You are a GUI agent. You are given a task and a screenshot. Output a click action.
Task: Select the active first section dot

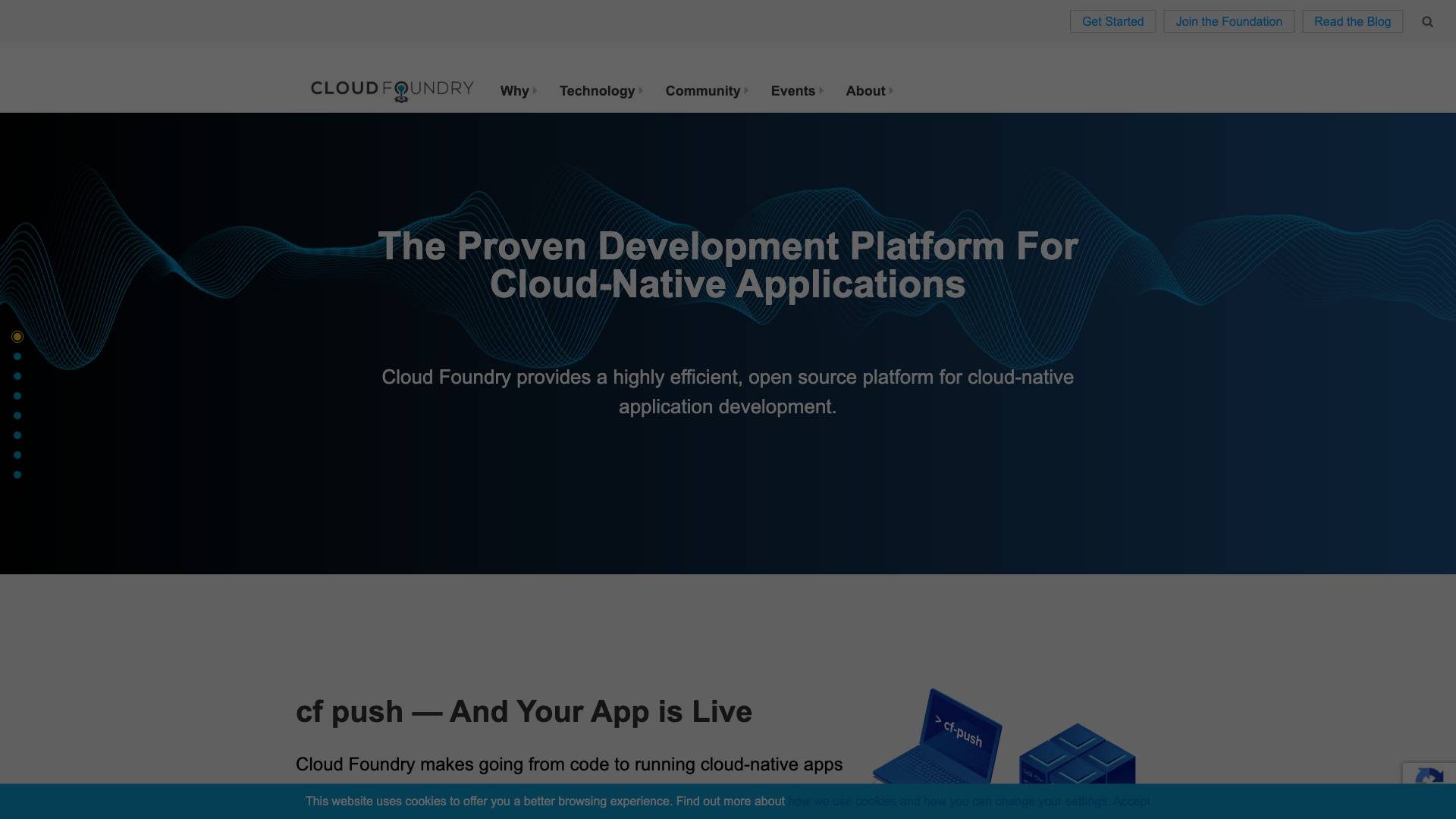click(x=17, y=337)
